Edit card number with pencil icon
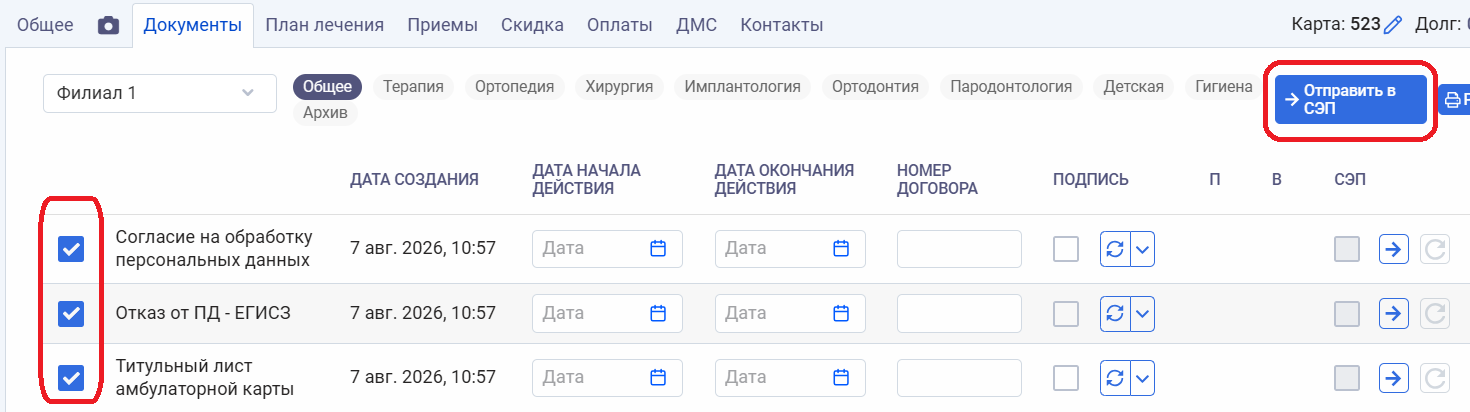 (x=1393, y=25)
